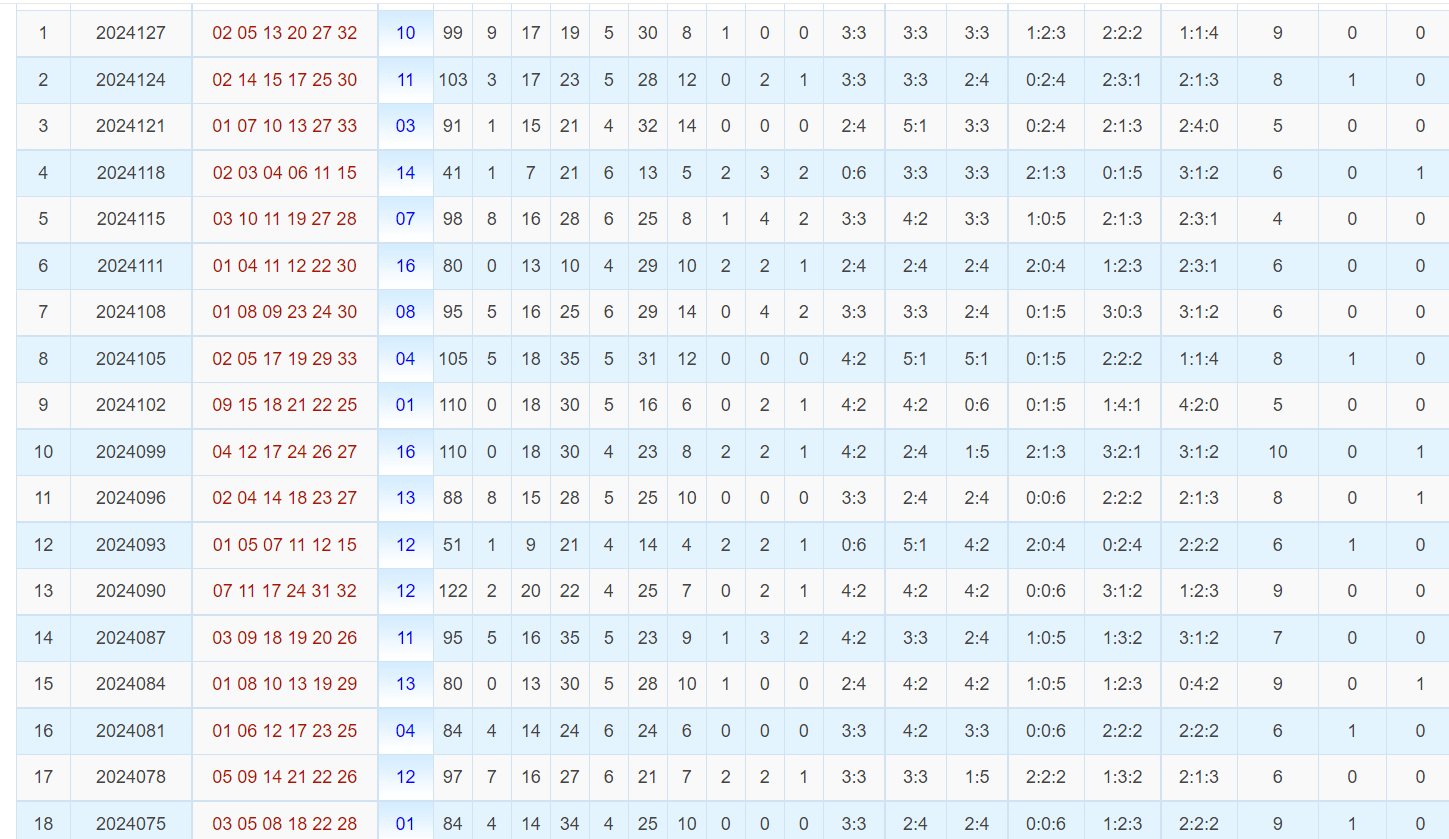The height and width of the screenshot is (839, 1449).
Task: Click red numbers 01 08 09 23 24 30
Action: click(285, 312)
